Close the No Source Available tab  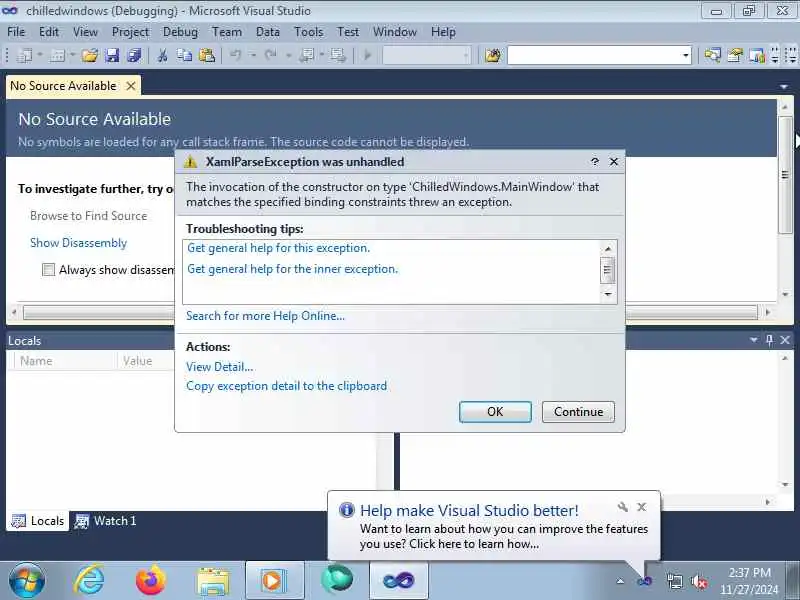coord(131,86)
